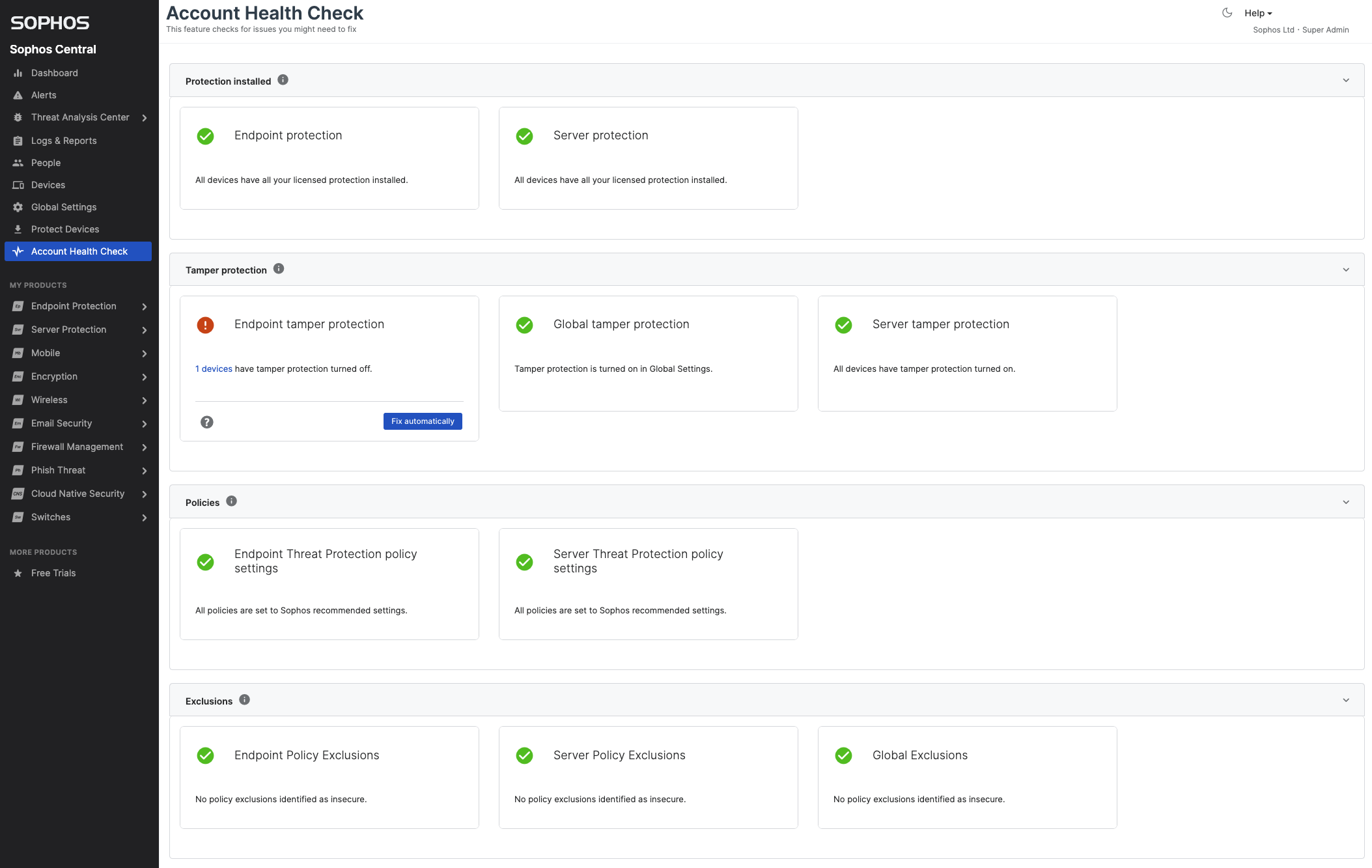Click the Endpoint protection green check icon
The width and height of the screenshot is (1372, 868).
[205, 136]
